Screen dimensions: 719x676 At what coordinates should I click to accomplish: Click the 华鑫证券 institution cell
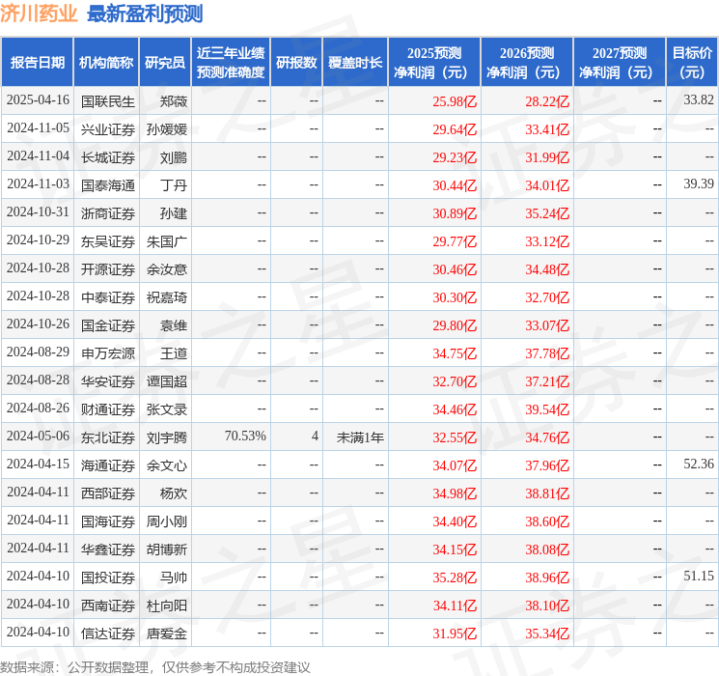click(108, 549)
